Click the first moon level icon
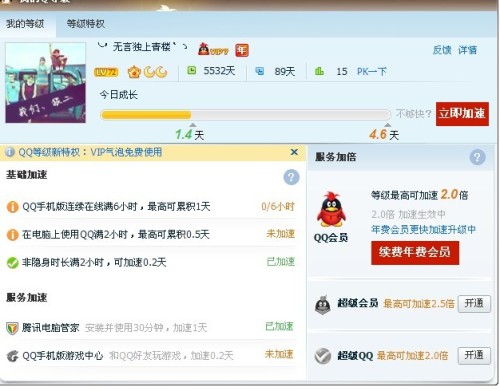The image size is (500, 391). [150, 72]
